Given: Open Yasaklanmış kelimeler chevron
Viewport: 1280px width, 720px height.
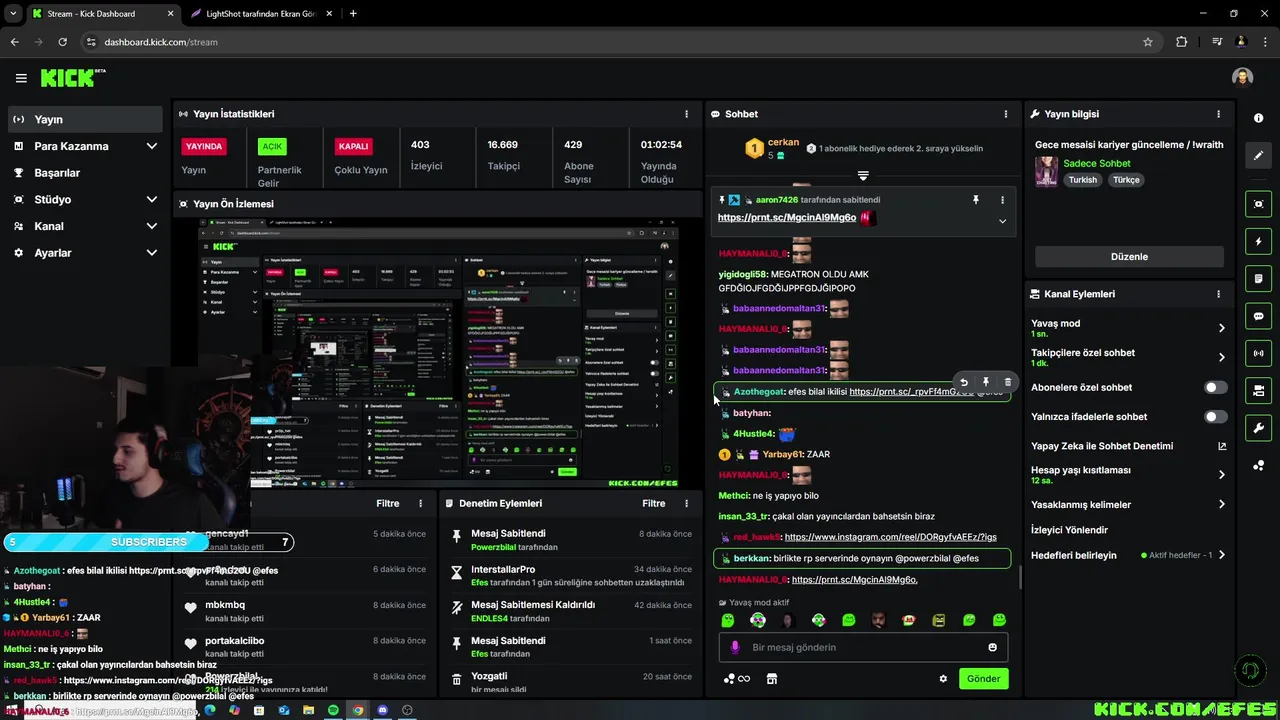Looking at the screenshot, I should [x=1221, y=504].
